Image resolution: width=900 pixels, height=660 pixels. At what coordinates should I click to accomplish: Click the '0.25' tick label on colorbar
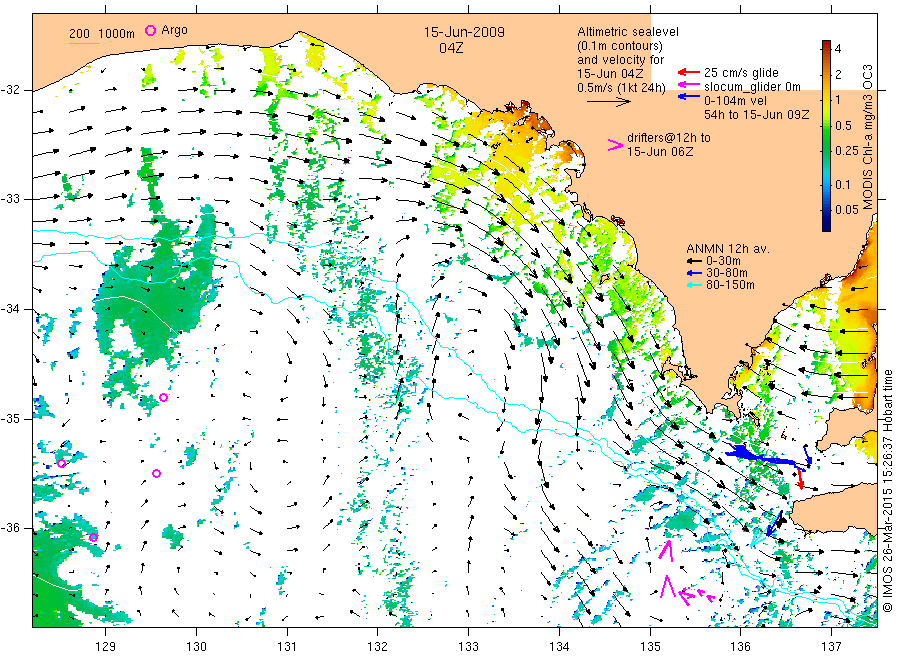tap(847, 151)
